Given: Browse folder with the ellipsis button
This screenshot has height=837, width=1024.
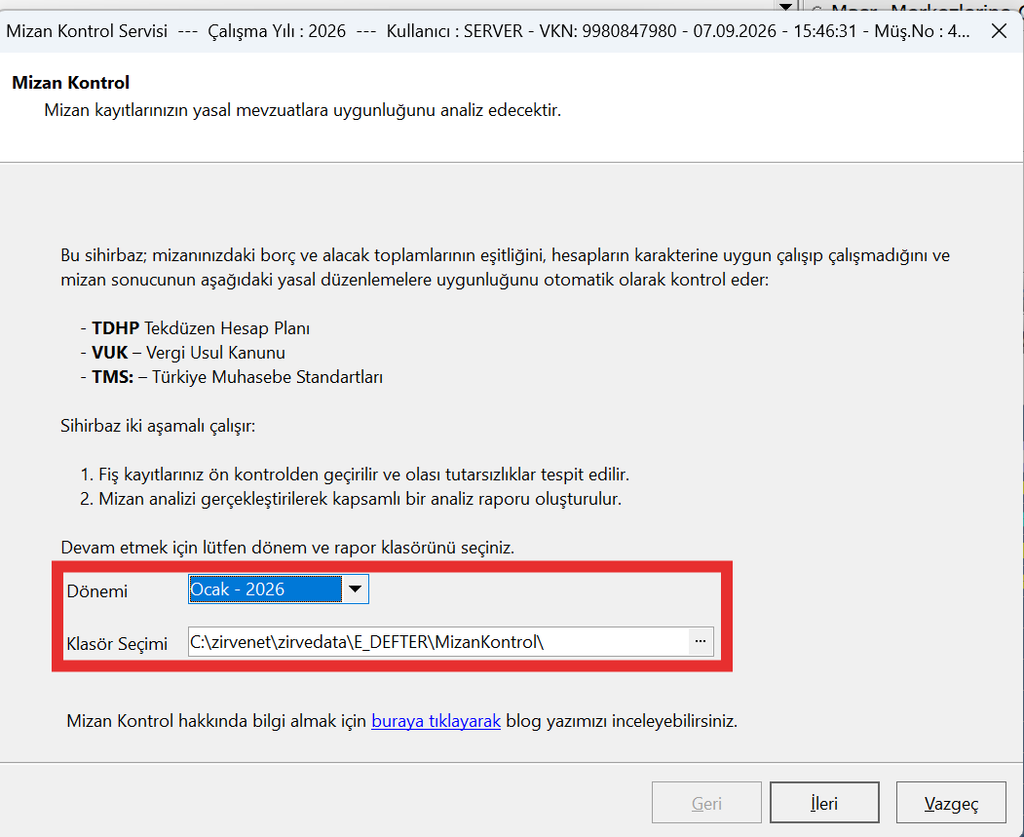Looking at the screenshot, I should click(701, 642).
